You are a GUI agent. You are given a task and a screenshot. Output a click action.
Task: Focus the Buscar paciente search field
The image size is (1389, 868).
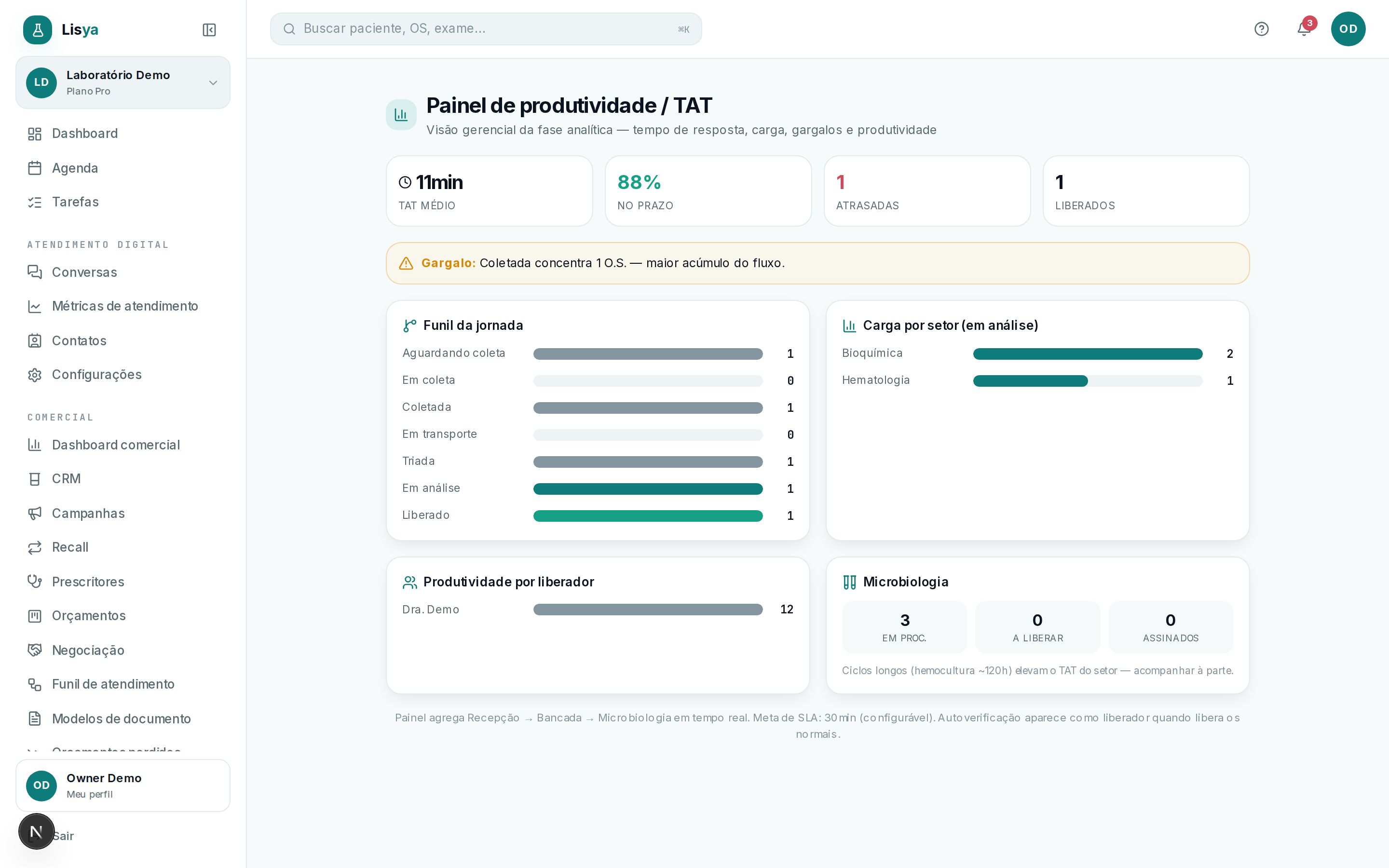click(486, 29)
